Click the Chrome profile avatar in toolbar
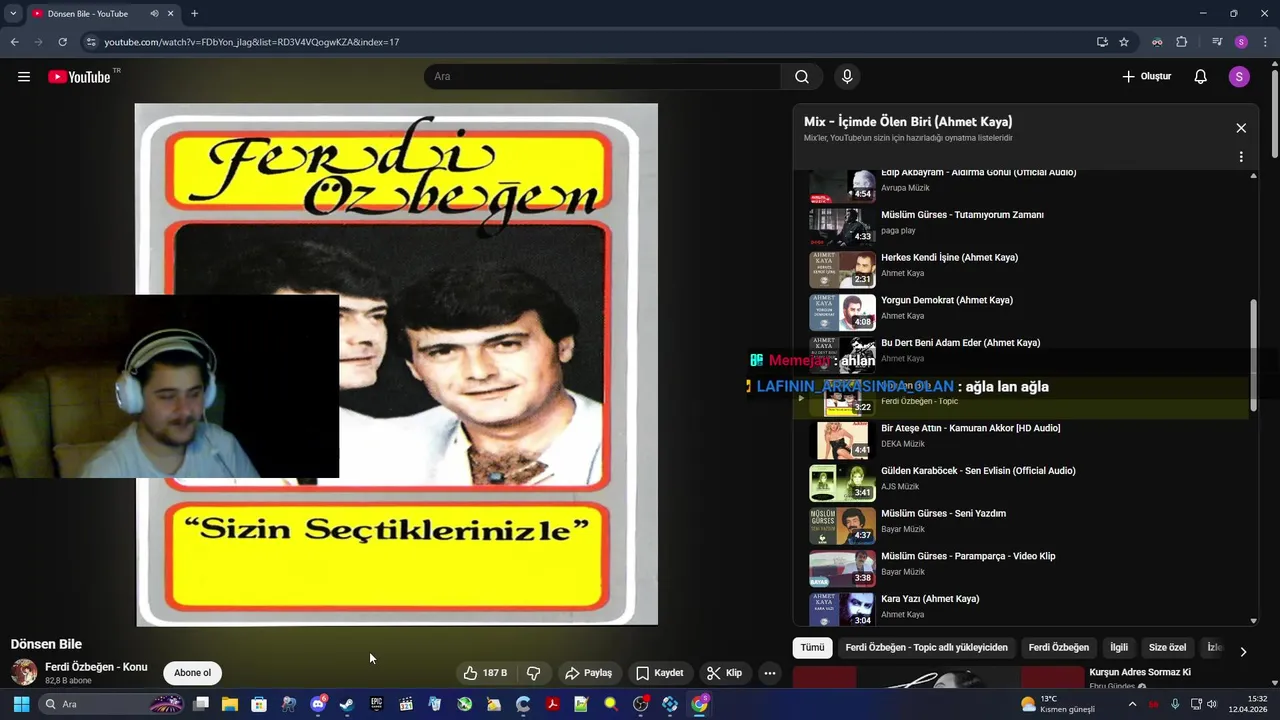The image size is (1280, 720). click(1241, 42)
